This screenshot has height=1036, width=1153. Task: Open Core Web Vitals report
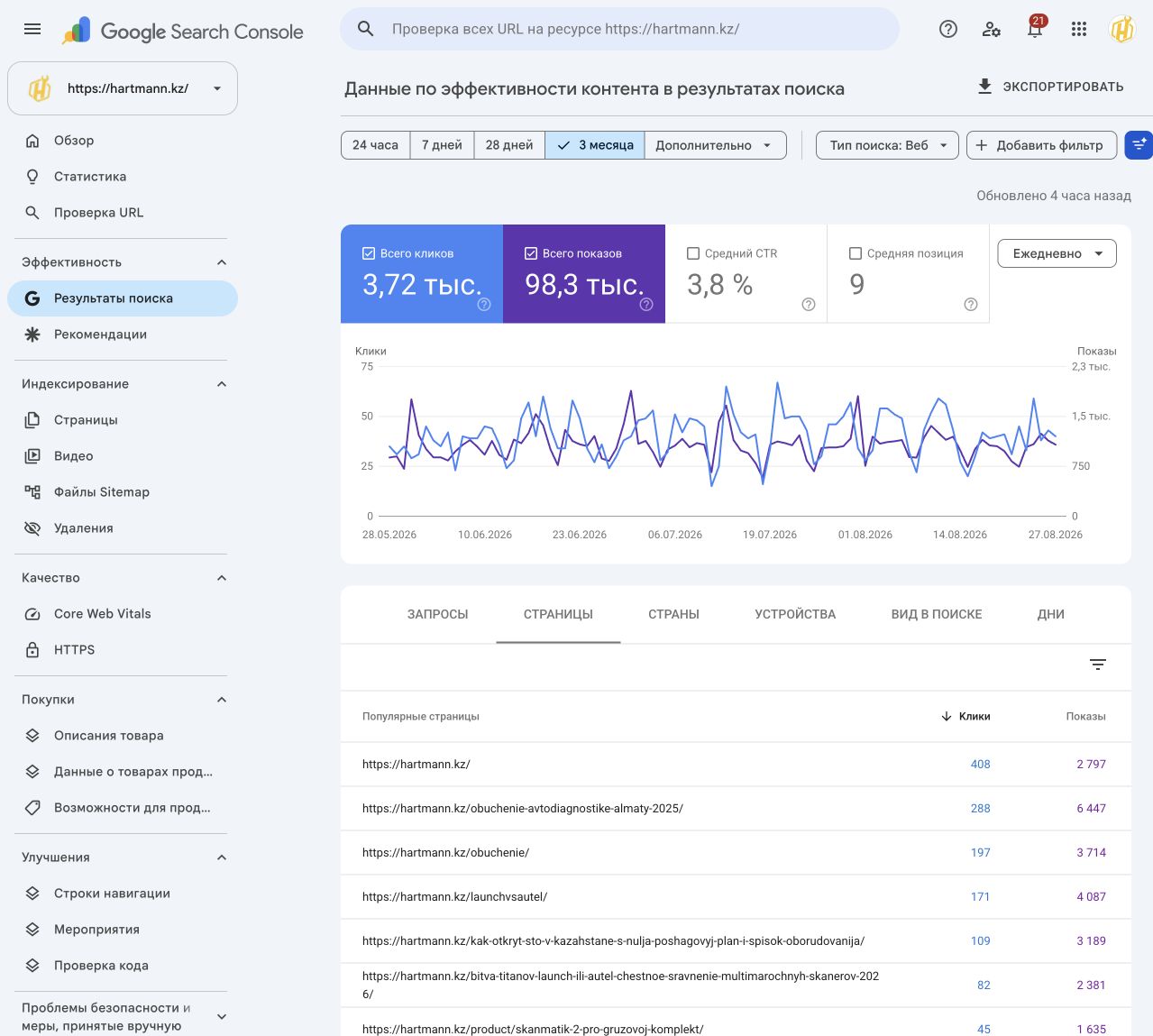click(123, 614)
